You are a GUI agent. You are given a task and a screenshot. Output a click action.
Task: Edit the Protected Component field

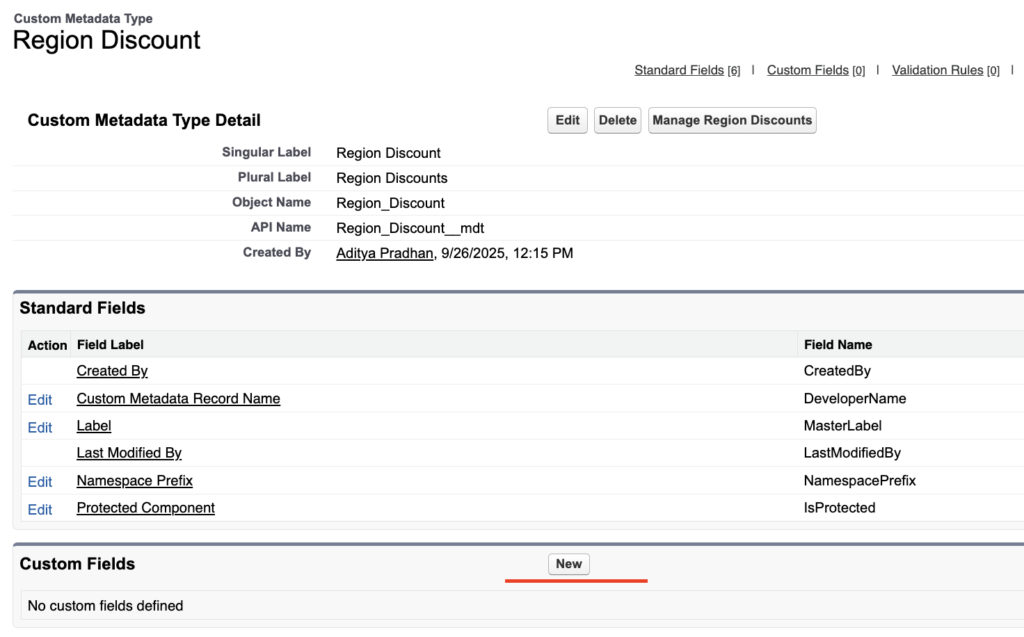40,507
